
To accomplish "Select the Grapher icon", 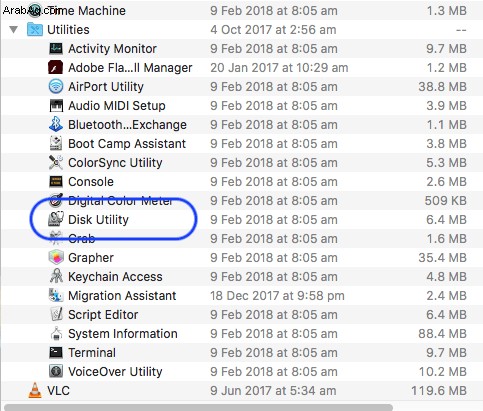I will click(56, 258).
